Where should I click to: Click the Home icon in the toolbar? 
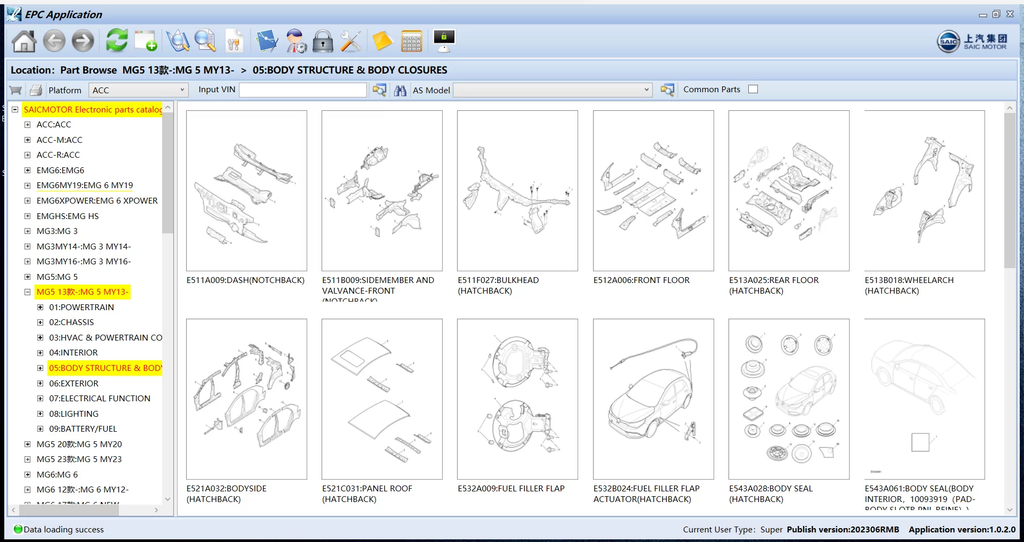pyautogui.click(x=24, y=41)
